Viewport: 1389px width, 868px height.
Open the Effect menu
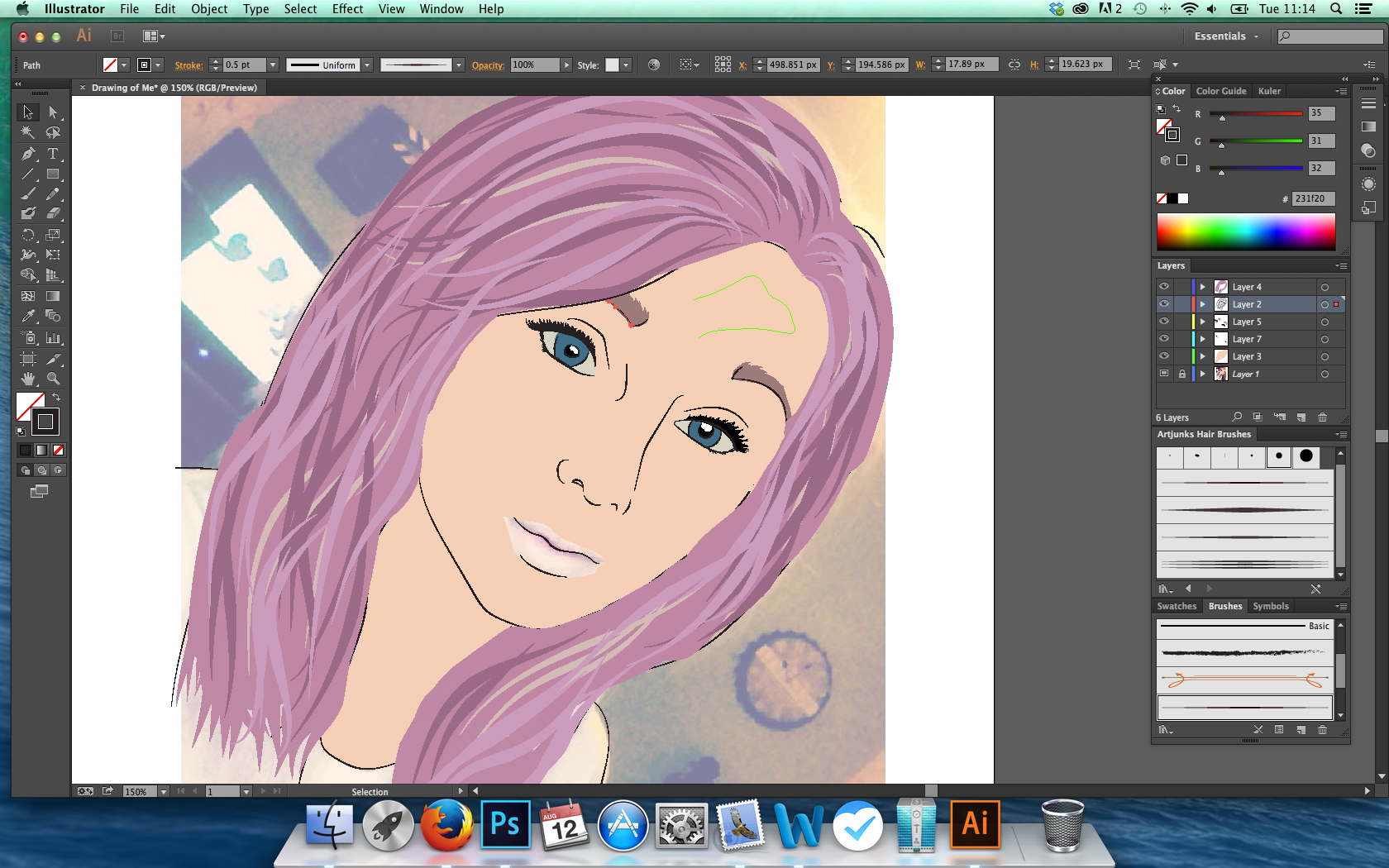(348, 9)
